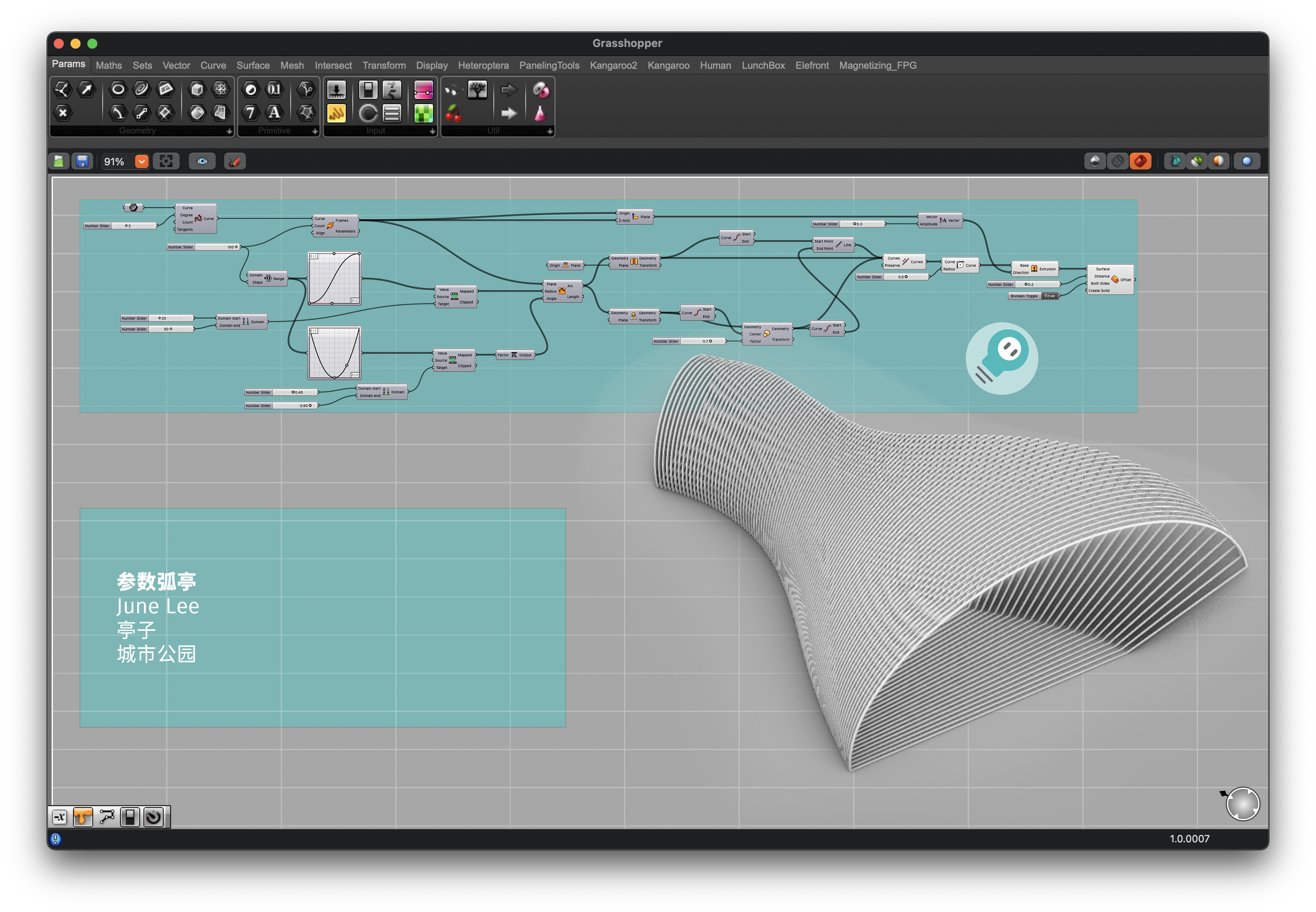
Task: Toggle the Boolean Toggle True value
Action: (1049, 296)
